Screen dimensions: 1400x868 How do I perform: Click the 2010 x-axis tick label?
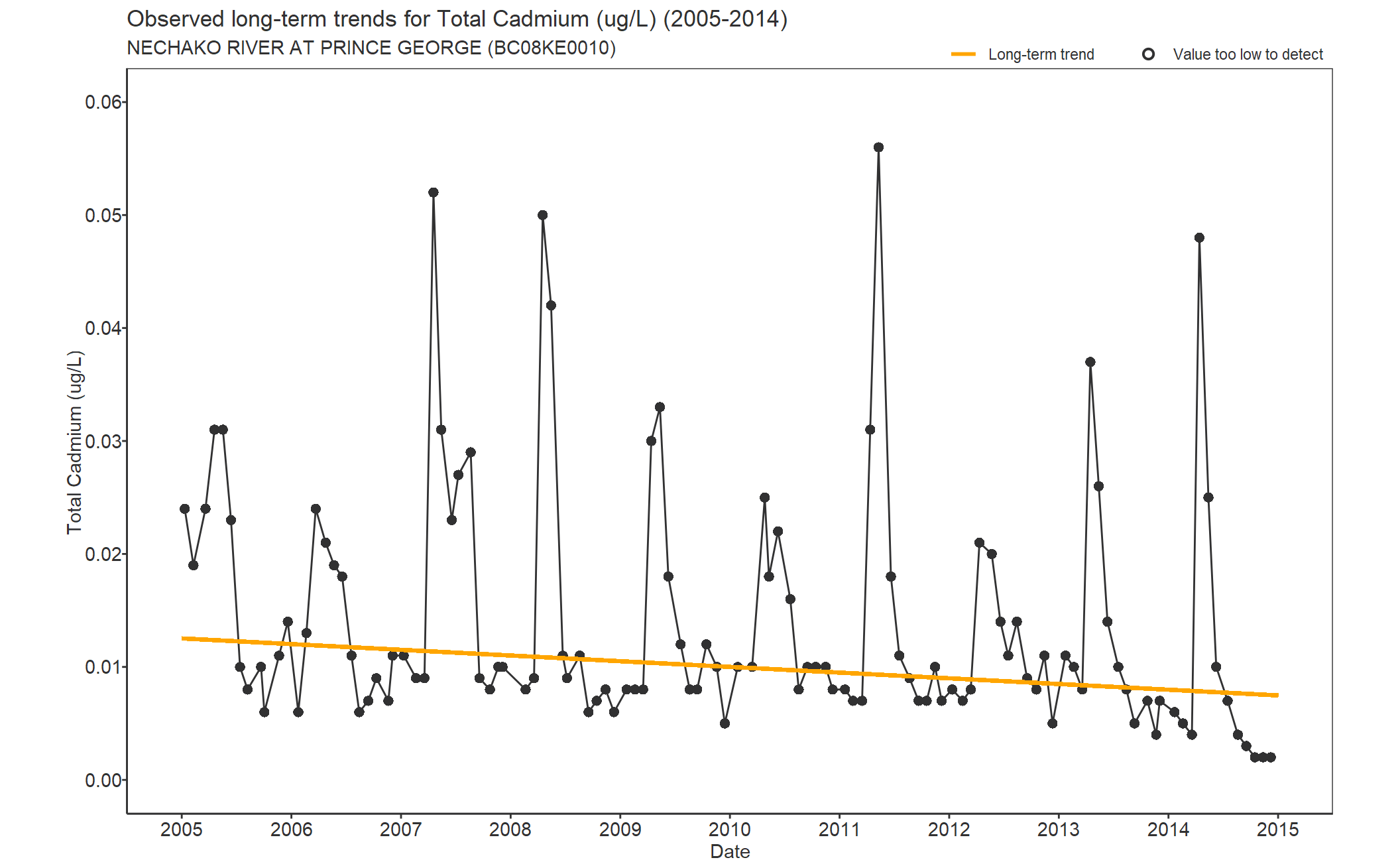tap(730, 830)
